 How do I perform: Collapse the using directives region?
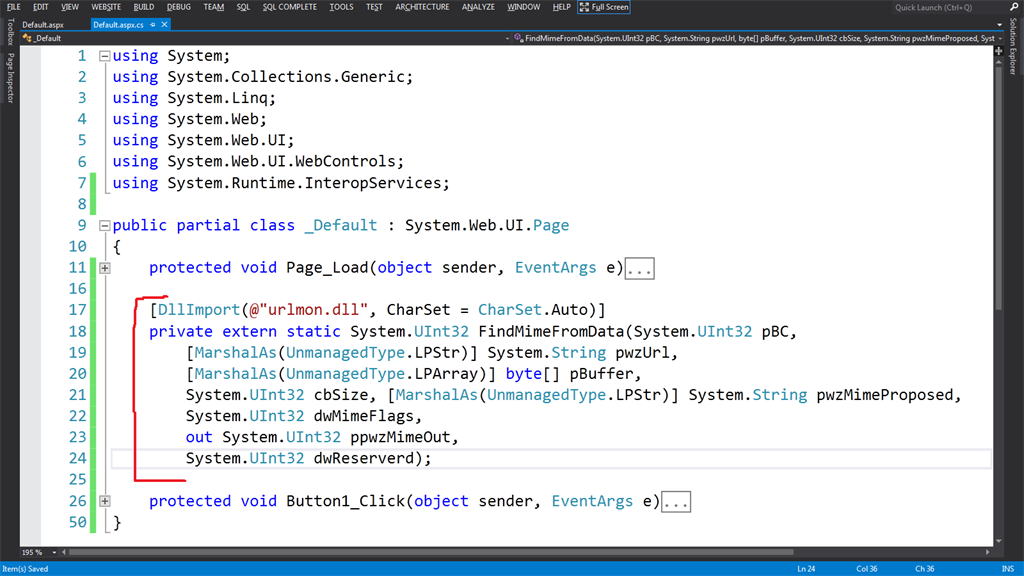pos(104,56)
